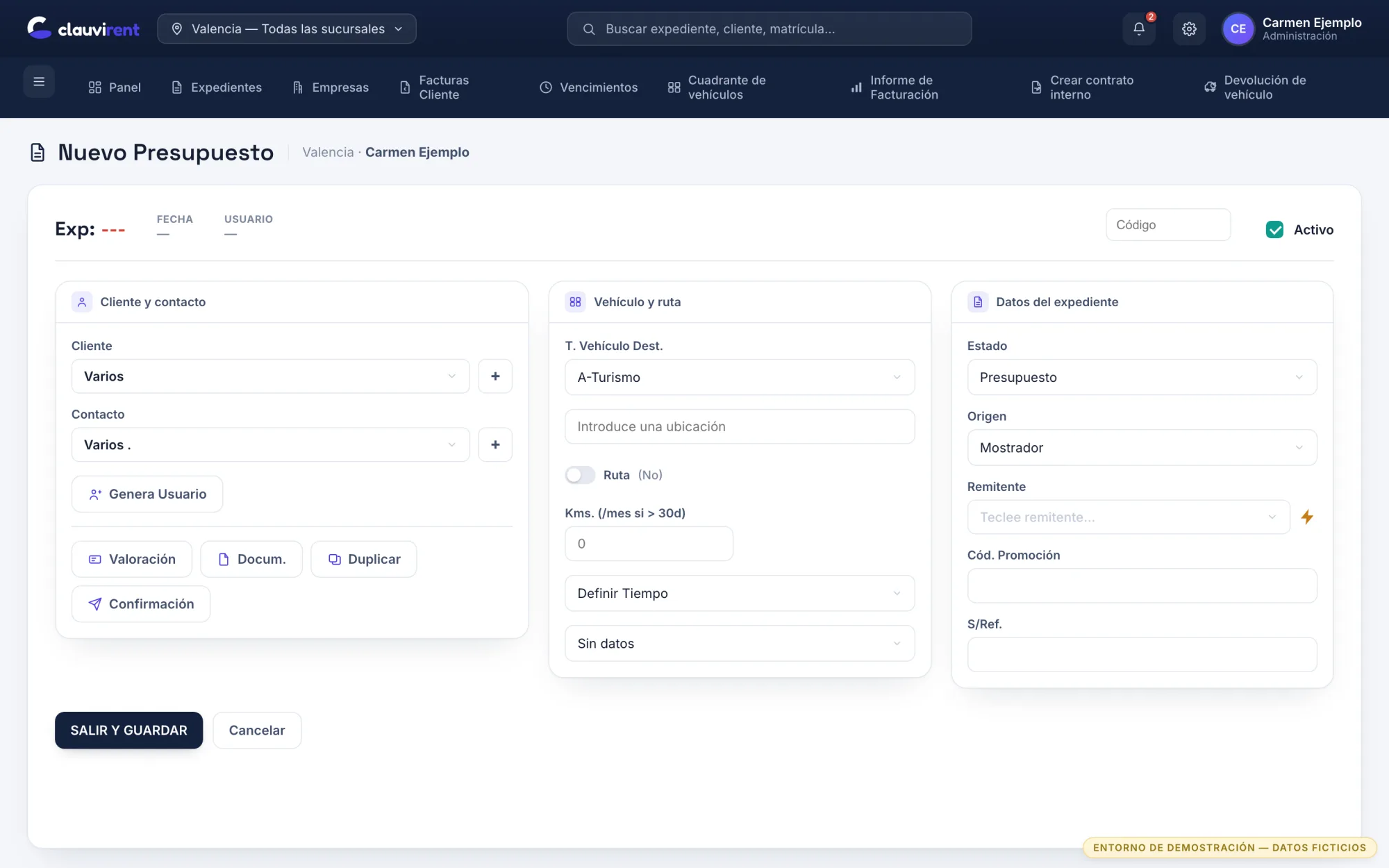Open Crear contrato interno
This screenshot has height=868, width=1389.
1083,87
